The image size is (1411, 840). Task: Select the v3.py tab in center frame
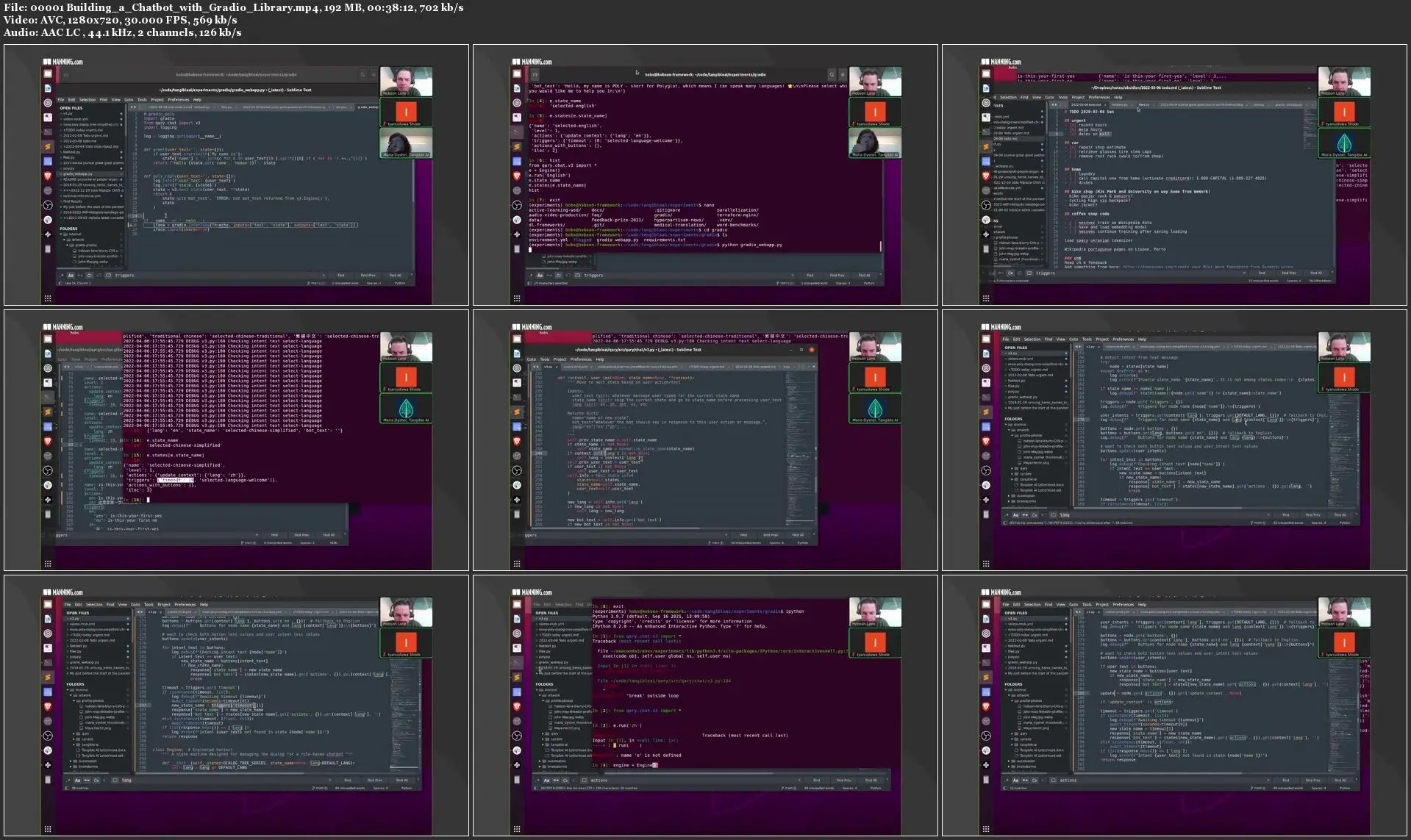tap(548, 367)
